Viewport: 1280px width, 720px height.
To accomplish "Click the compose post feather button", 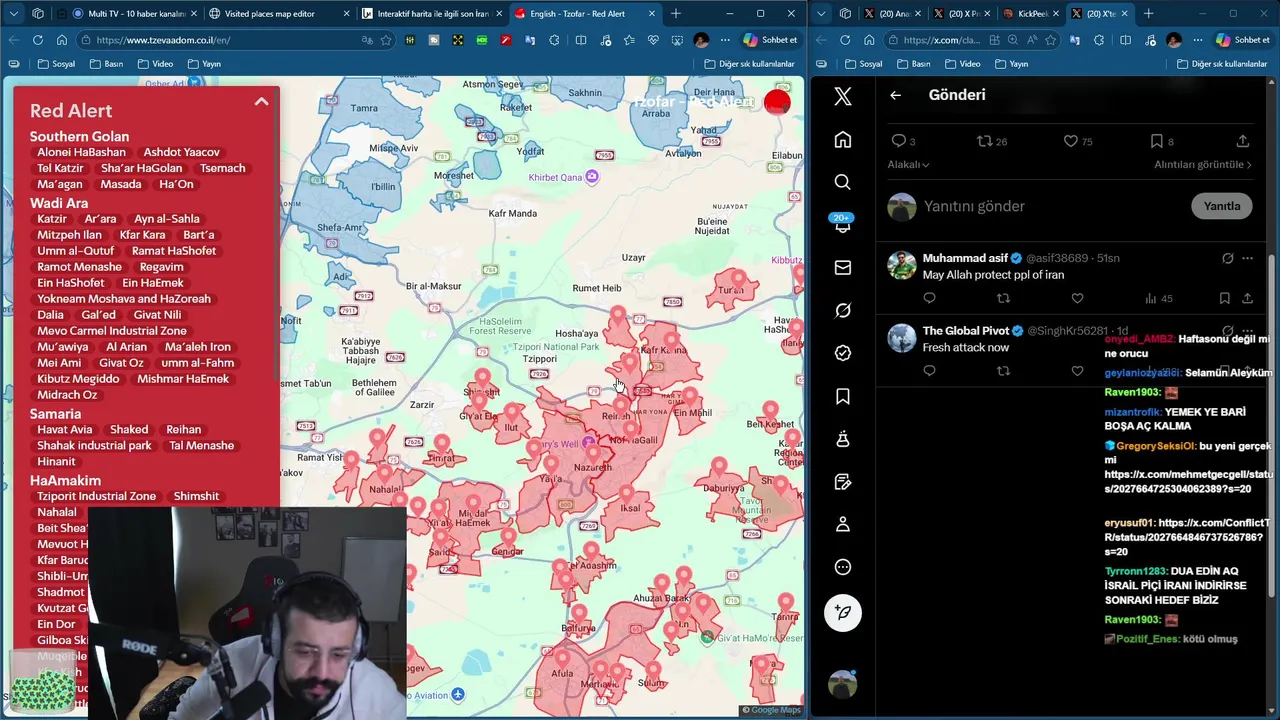I will point(843,612).
